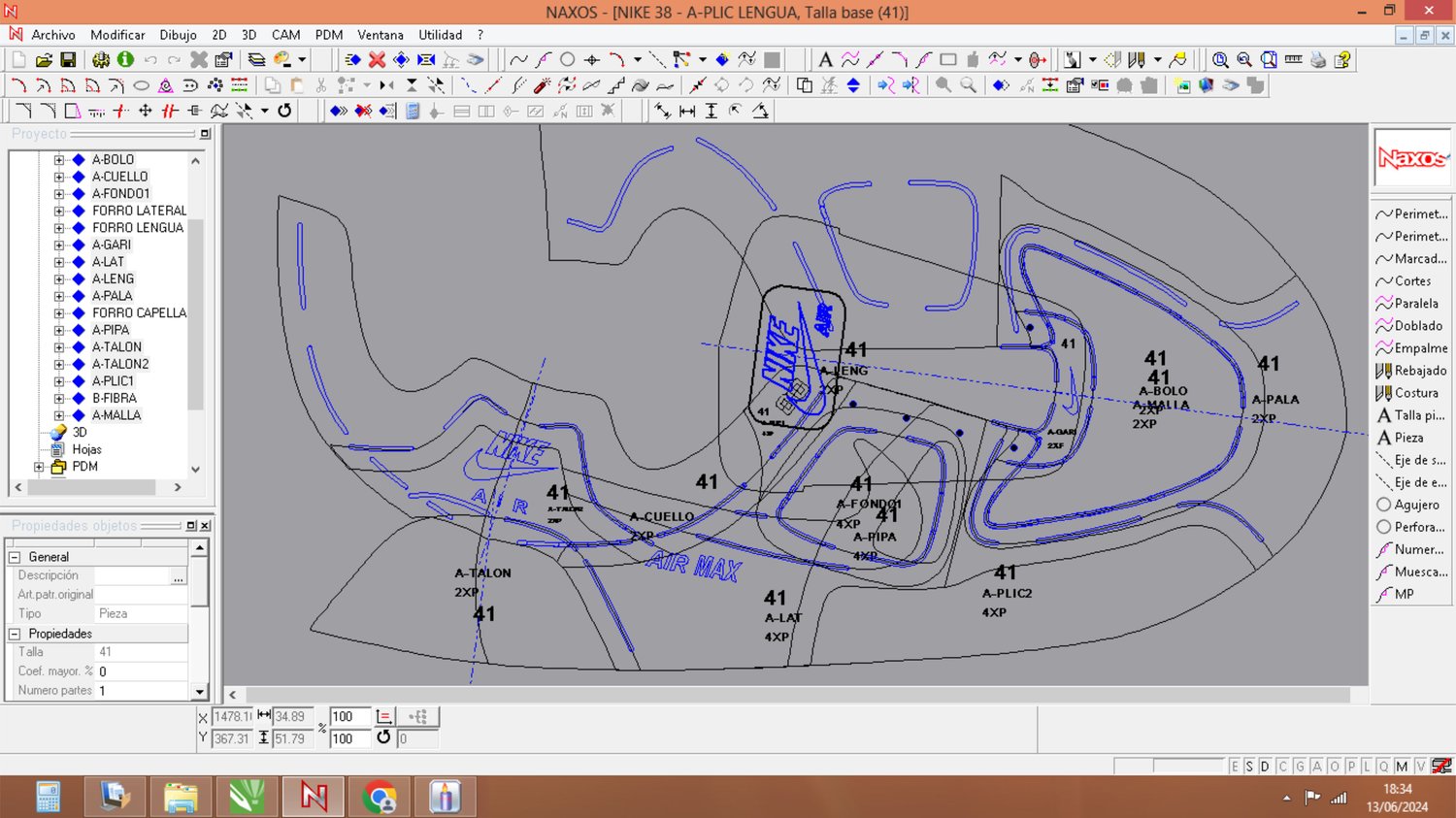Expand the A-BOLO tree node
1456x818 pixels.
tap(59, 160)
